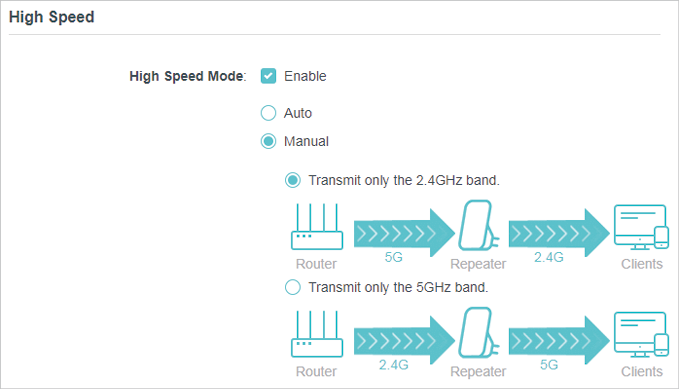
Task: Click the Router icon in the 2.4GHz diagram
Action: 317,227
